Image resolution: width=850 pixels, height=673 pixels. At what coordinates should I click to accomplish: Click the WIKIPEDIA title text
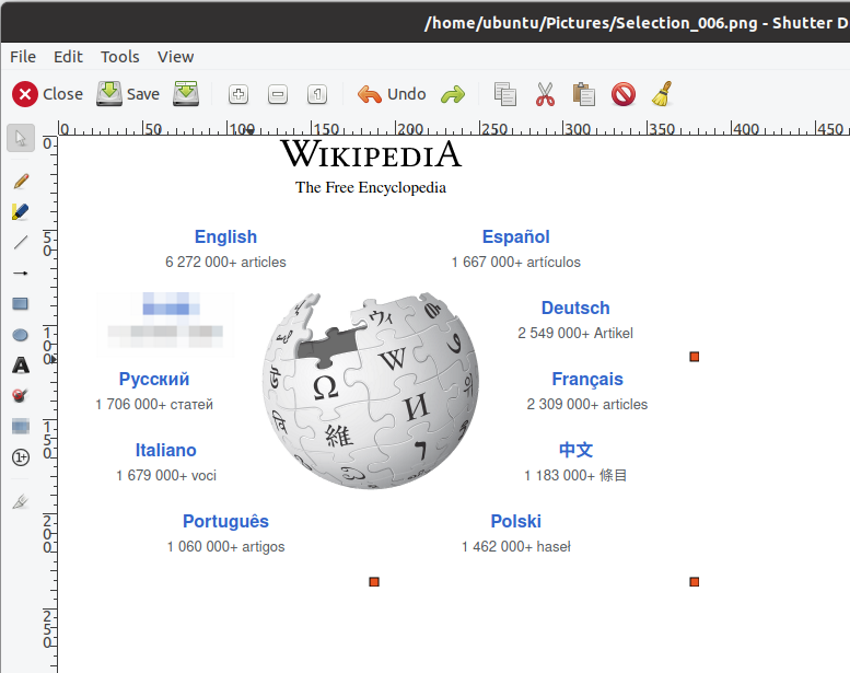371,154
